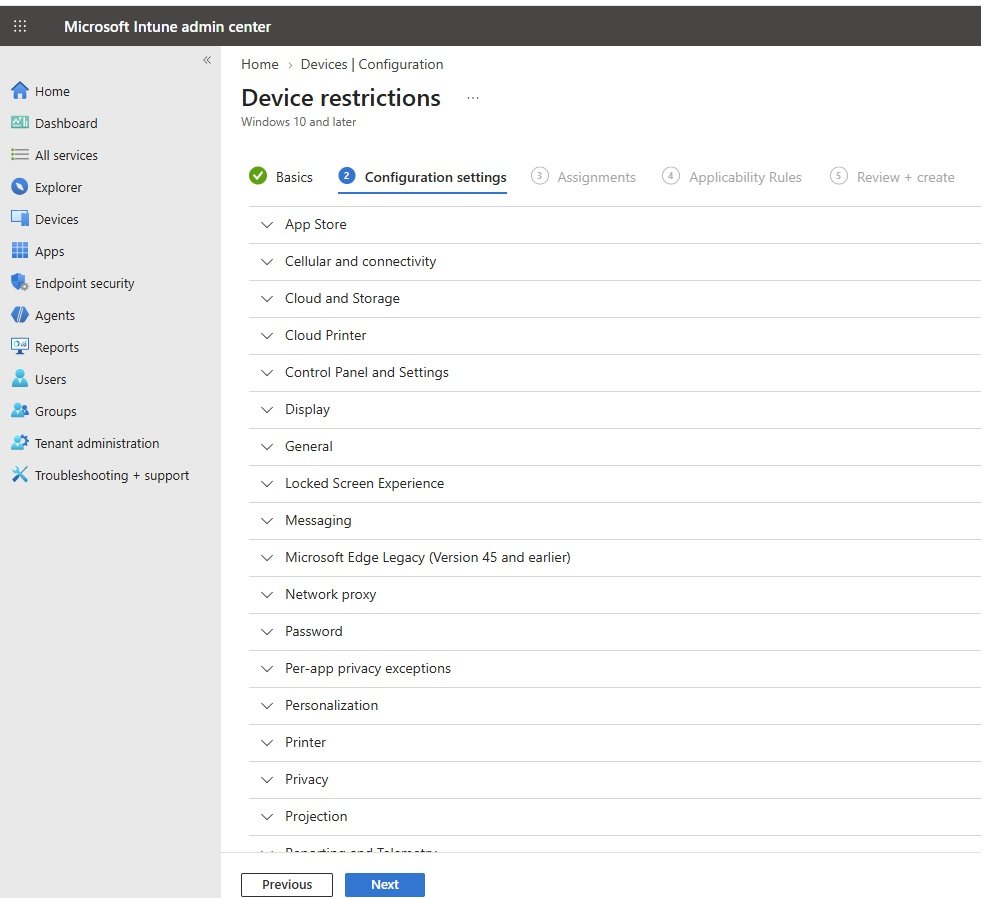Expand the Projection section
996x898 pixels.
coord(614,817)
